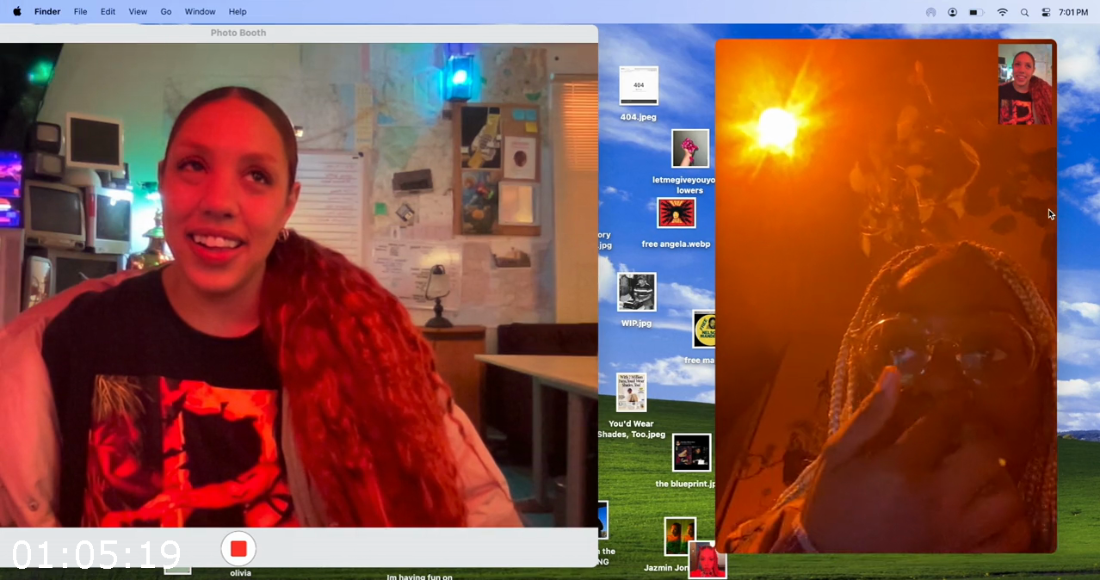
Task: Click the blueprint file name label
Action: (x=685, y=484)
